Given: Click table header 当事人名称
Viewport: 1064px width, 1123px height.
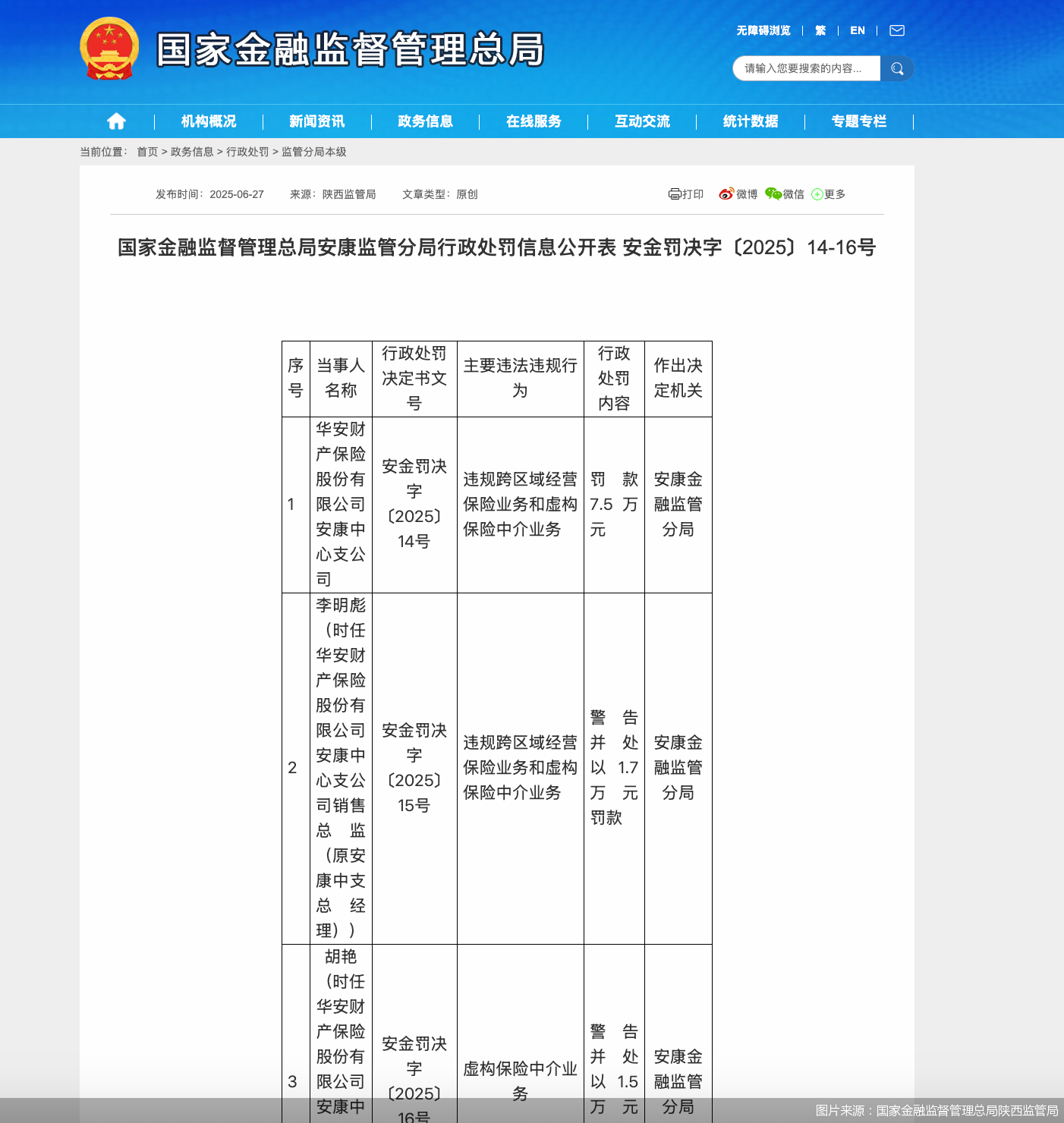Looking at the screenshot, I should point(341,378).
